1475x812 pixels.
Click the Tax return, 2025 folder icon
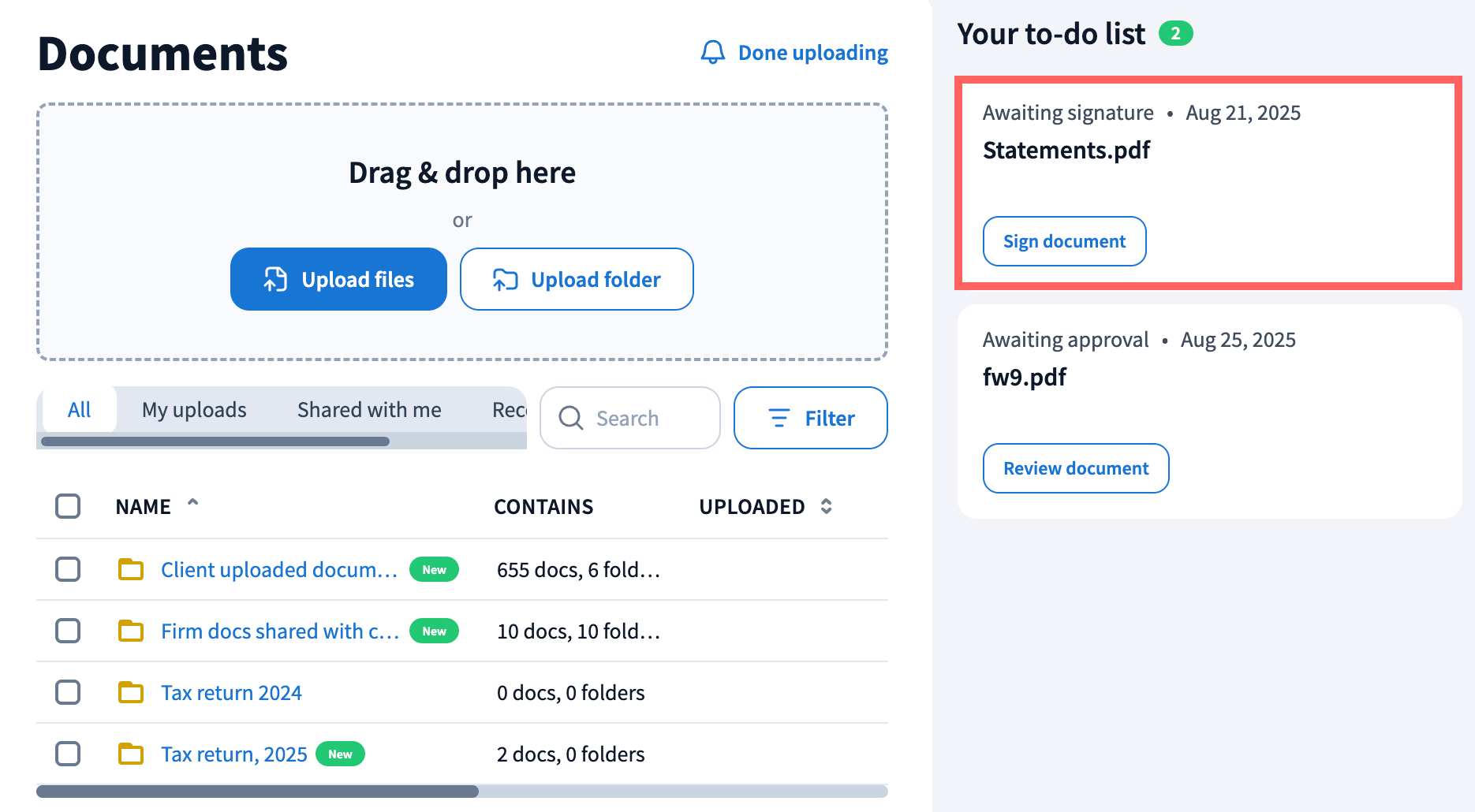(131, 754)
